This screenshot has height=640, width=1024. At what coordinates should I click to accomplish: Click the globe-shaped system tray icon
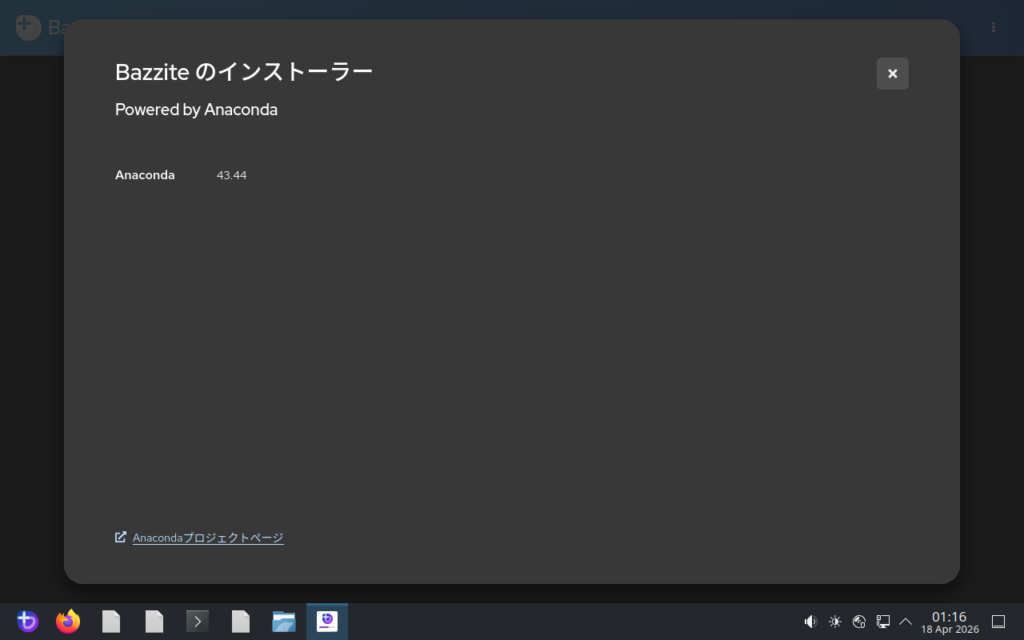point(859,622)
